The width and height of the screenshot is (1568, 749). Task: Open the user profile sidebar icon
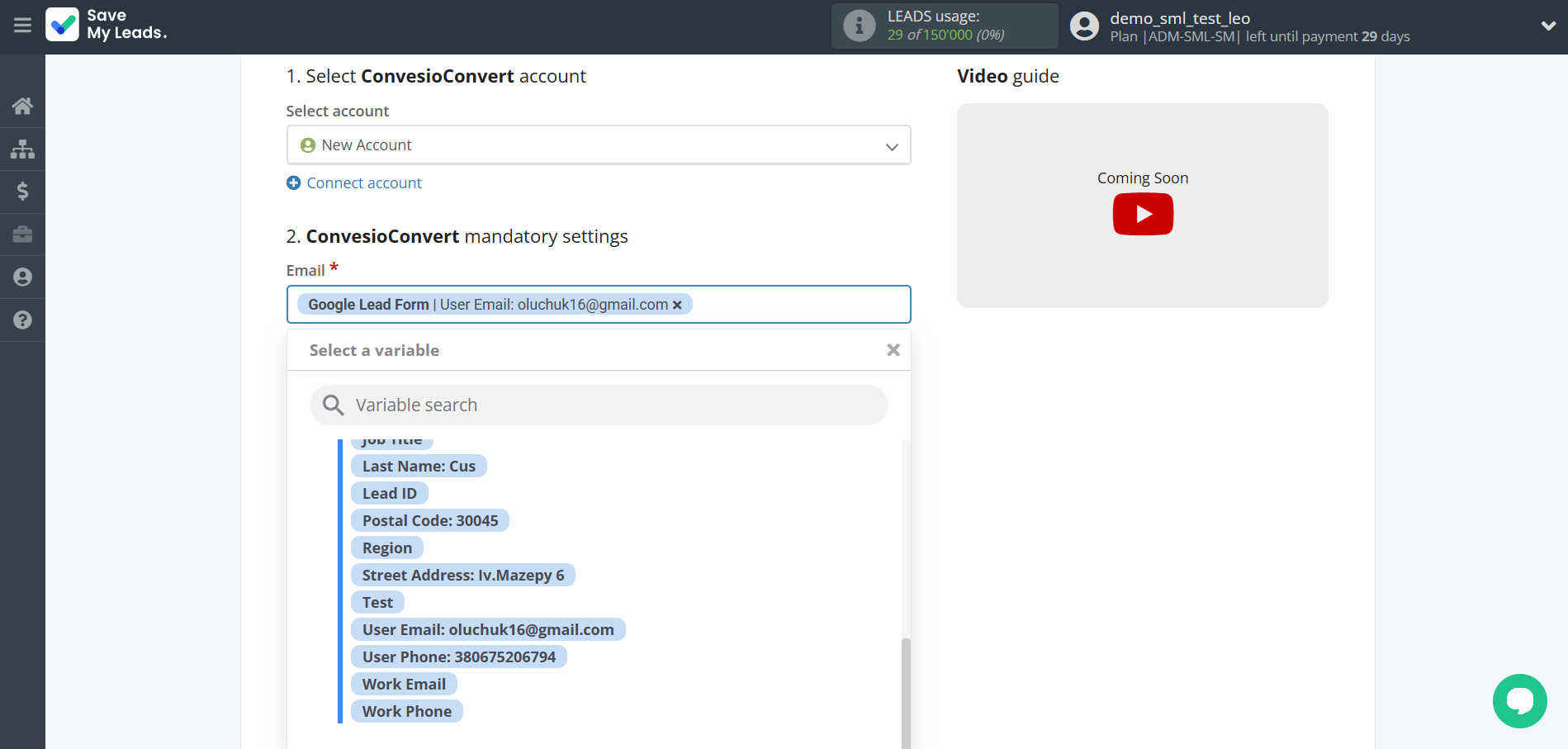tap(22, 277)
